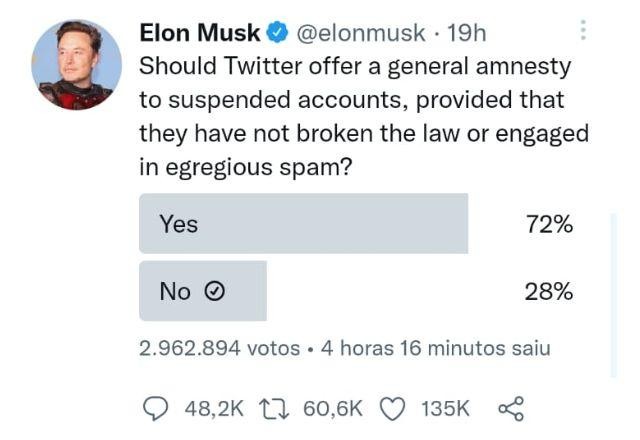Click the 60,6K retweet count

coord(332,408)
